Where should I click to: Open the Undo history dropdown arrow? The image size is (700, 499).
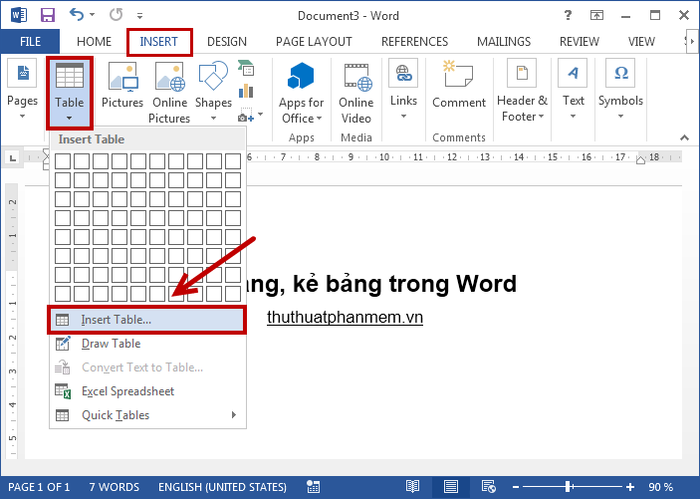[x=92, y=15]
